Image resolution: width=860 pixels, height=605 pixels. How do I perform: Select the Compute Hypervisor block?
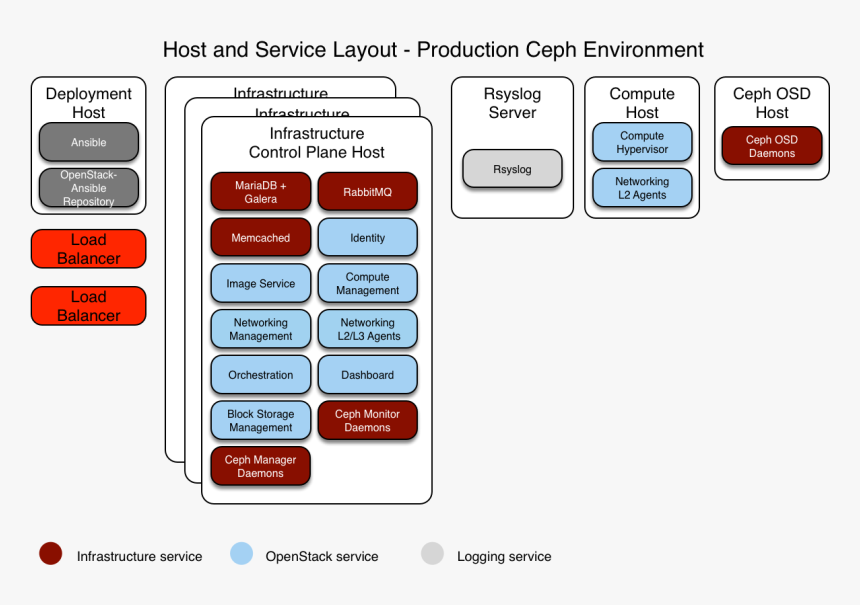(x=641, y=142)
